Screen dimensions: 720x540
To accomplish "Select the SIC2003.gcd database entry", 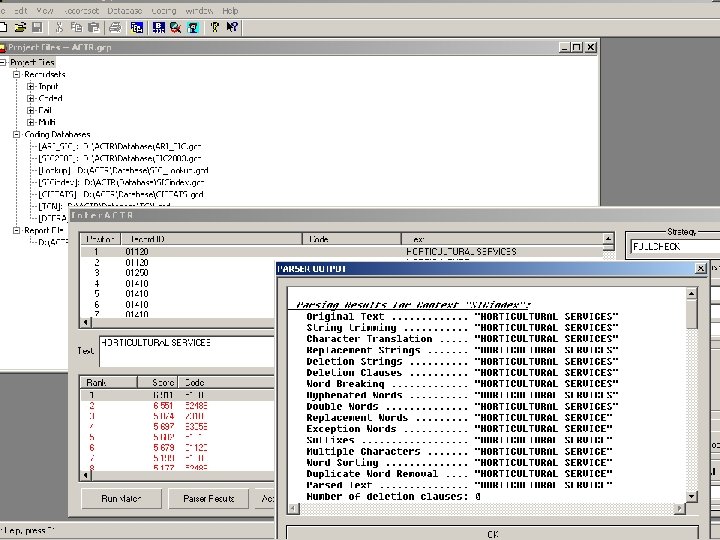I will click(120, 158).
